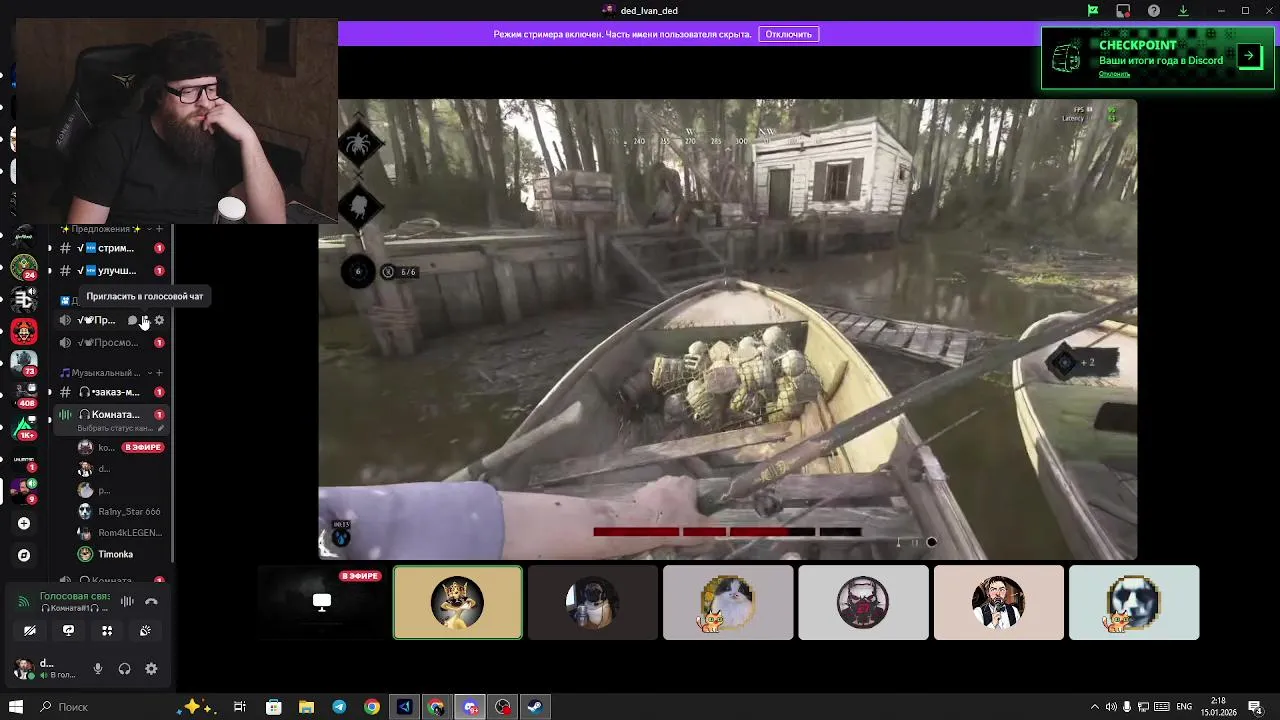Open the Checkpoint banner arrow button
Screen dimensions: 1280x720
1249,56
